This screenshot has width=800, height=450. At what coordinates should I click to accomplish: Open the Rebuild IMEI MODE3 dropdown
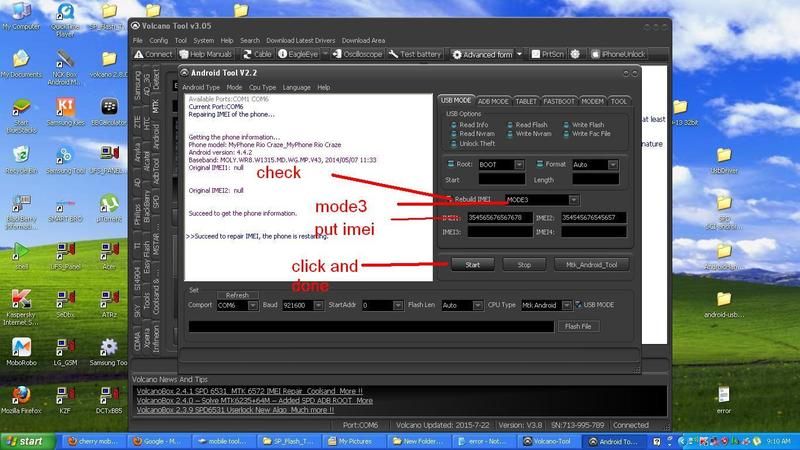click(x=573, y=199)
